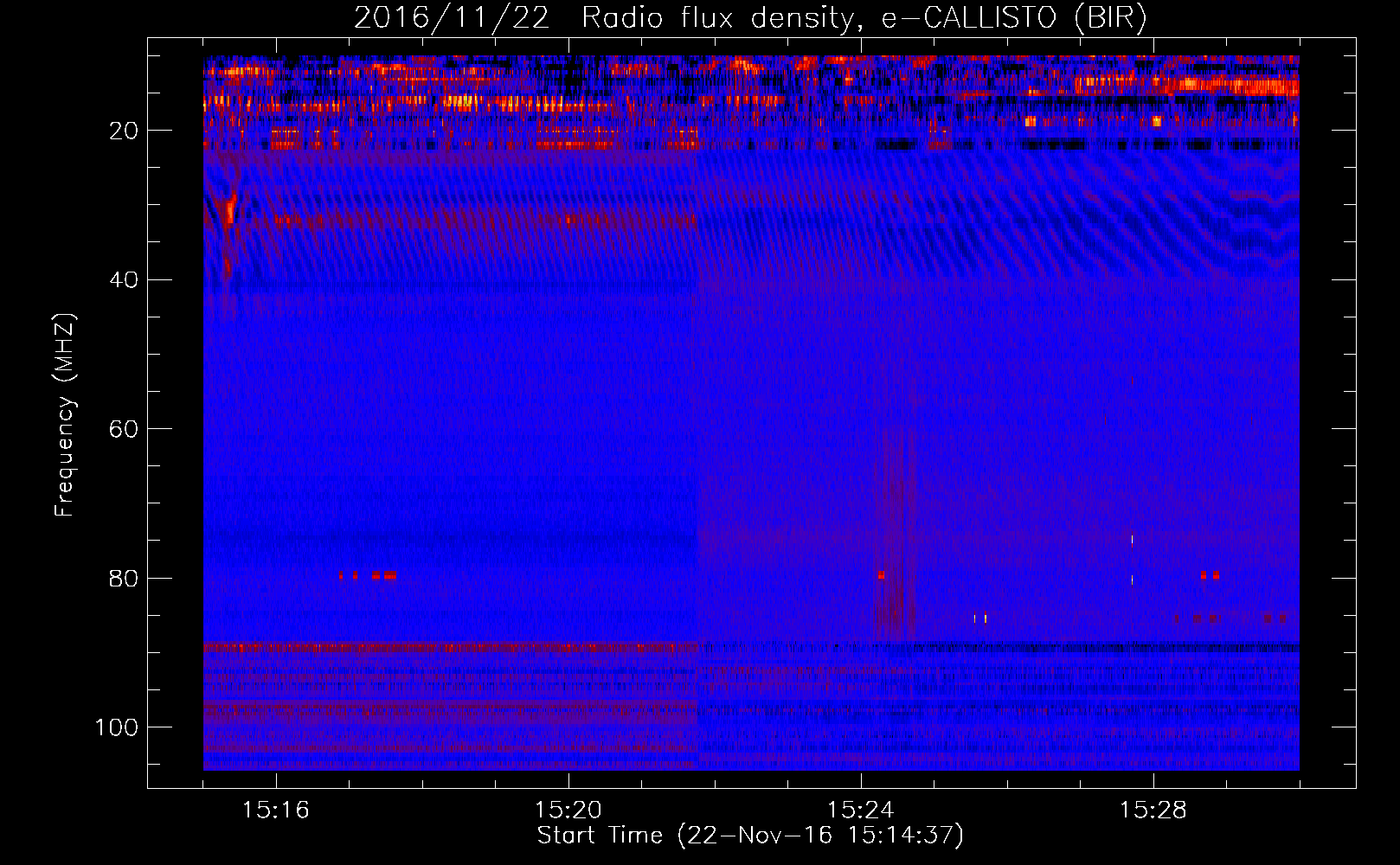Click the 'Frequency (MHZ)' axis label
Screen dimensions: 1400x865
[x=65, y=415]
